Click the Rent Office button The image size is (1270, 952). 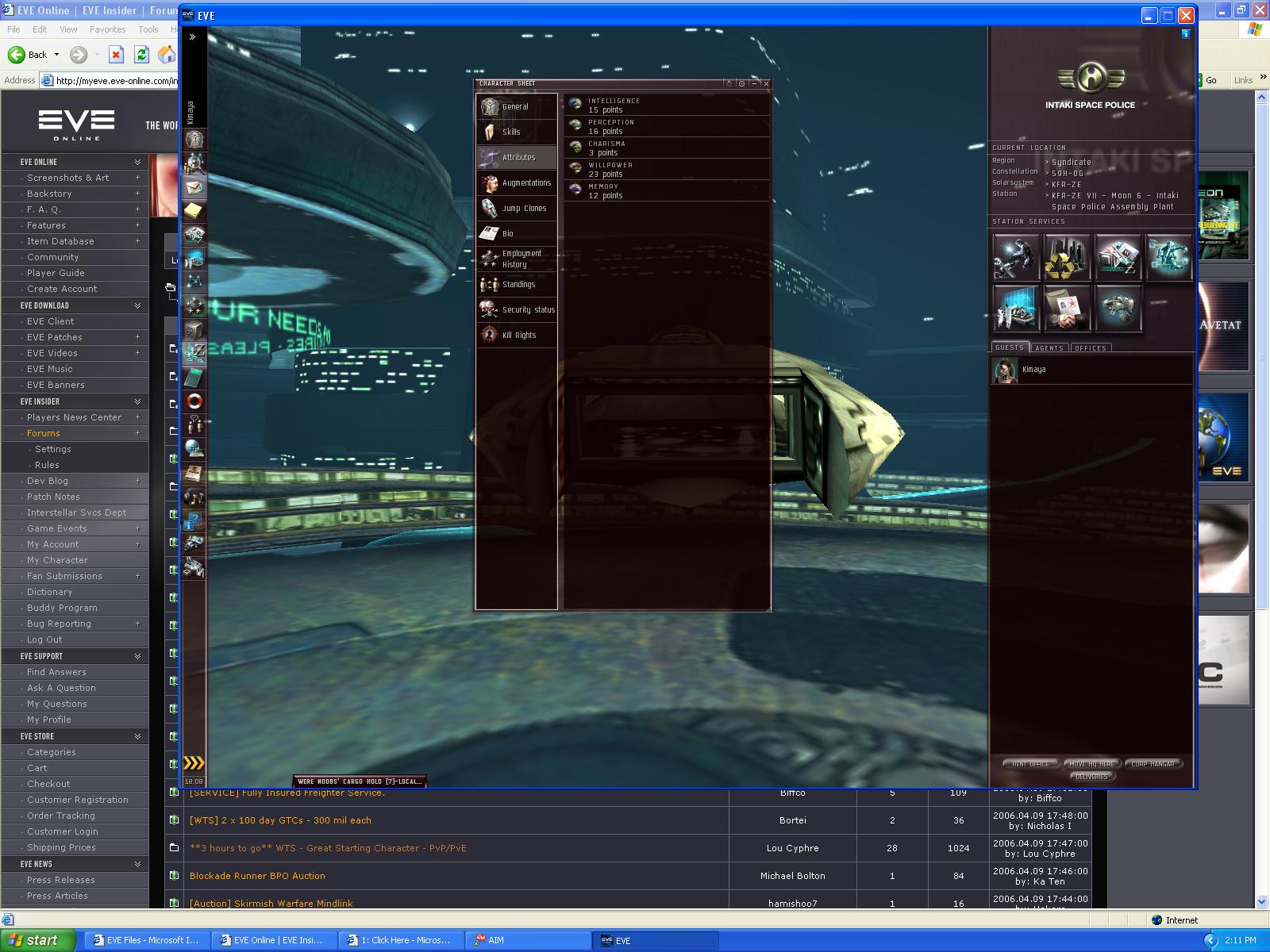(1030, 764)
